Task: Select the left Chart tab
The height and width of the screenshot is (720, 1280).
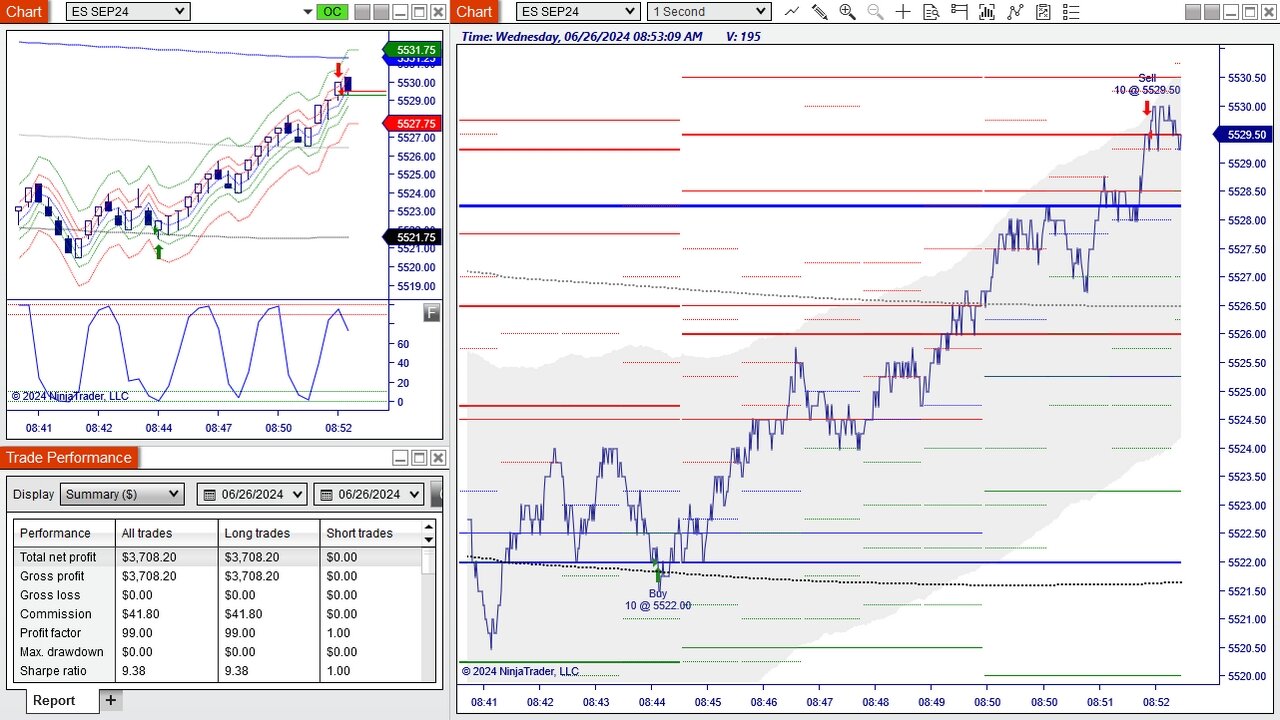Action: 24,12
